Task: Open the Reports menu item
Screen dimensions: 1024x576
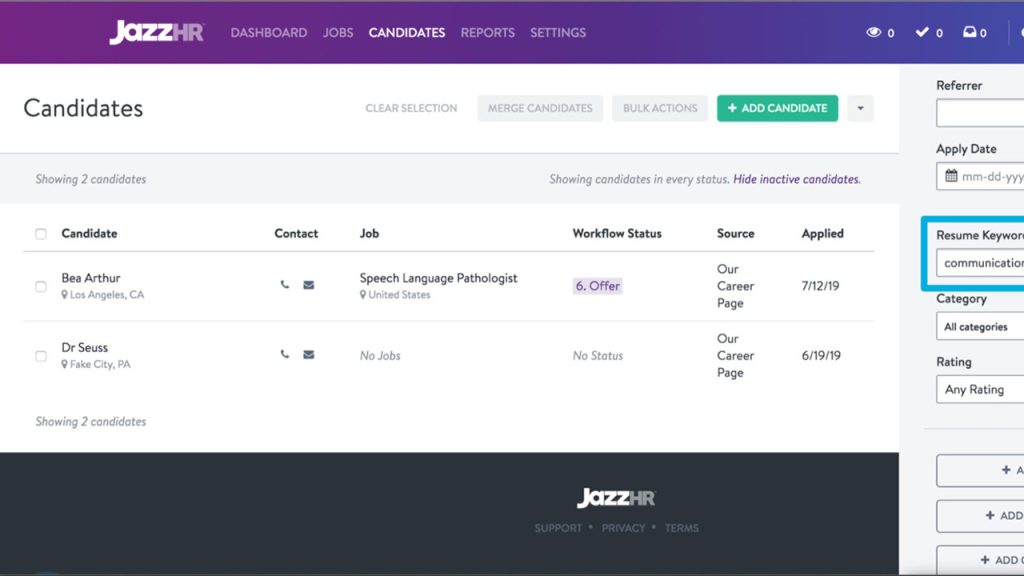Action: tap(487, 33)
